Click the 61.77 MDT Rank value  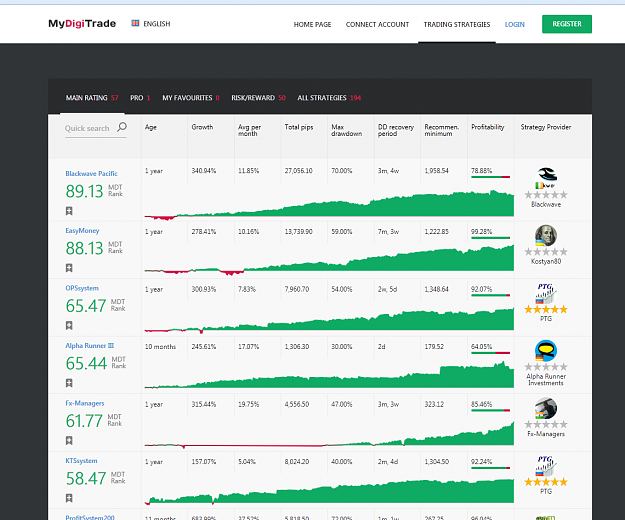(84, 421)
